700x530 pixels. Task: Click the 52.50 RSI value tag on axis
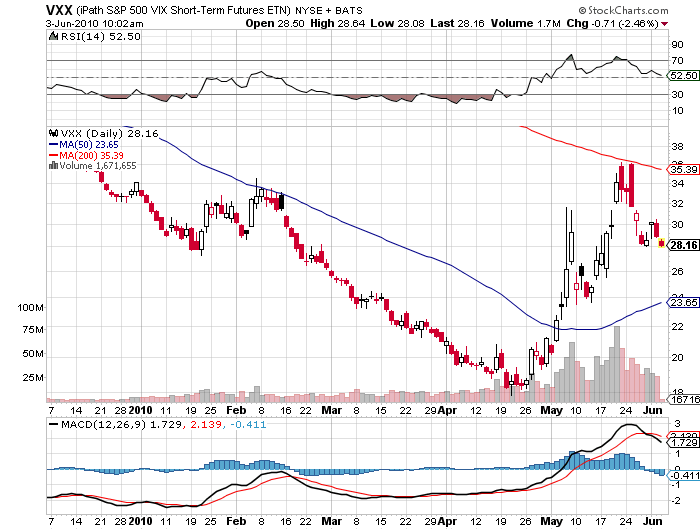tap(684, 75)
